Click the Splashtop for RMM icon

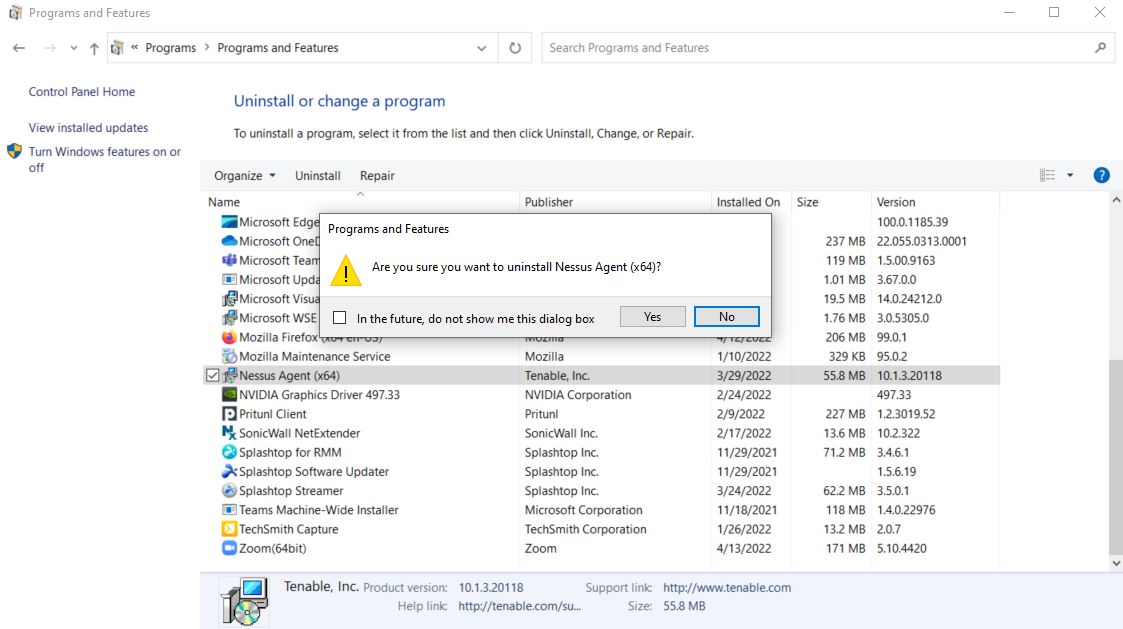[x=229, y=452]
